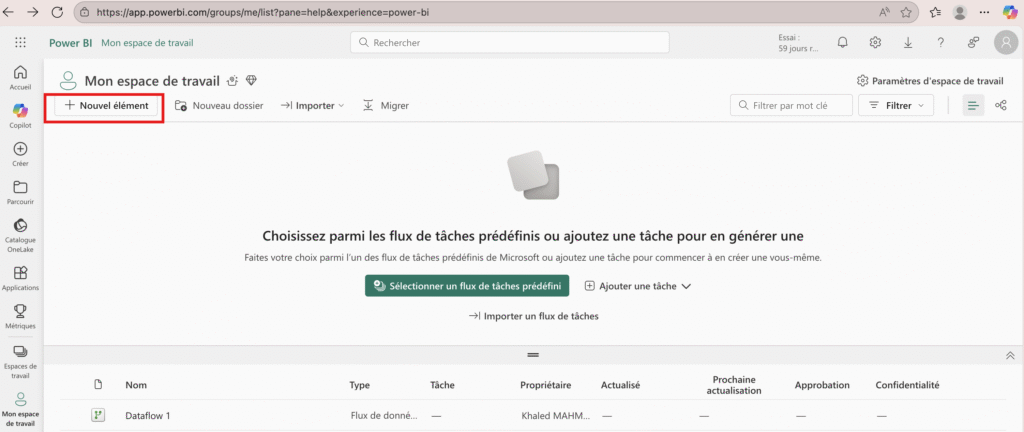This screenshot has height=432, width=1024.
Task: Focus the Rechercher search box
Action: coord(510,42)
